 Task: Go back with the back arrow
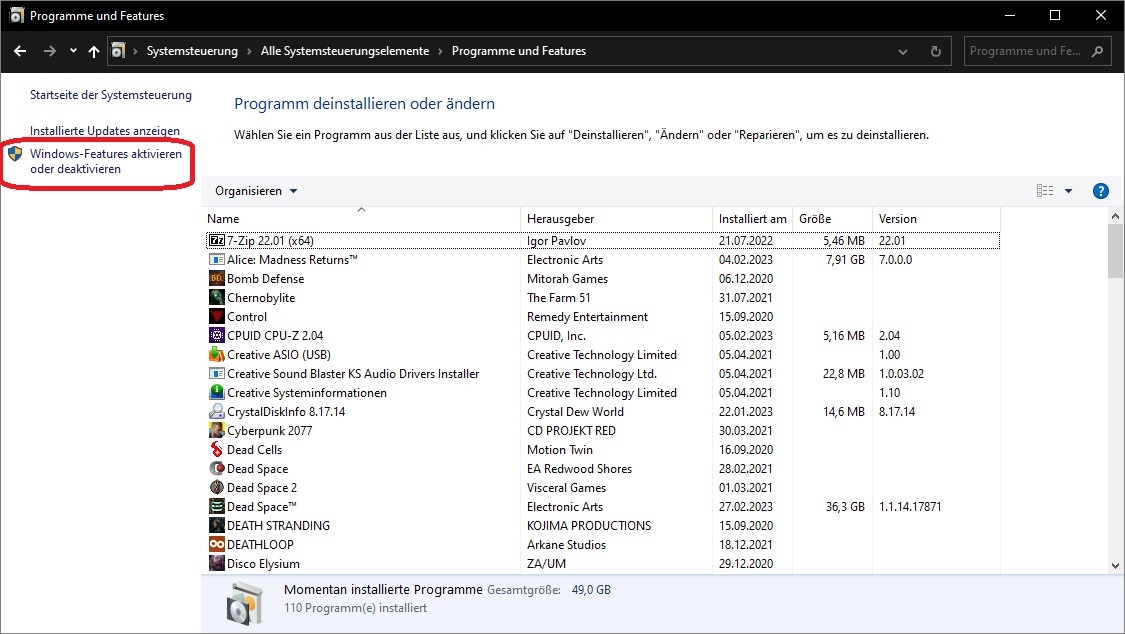[20, 51]
